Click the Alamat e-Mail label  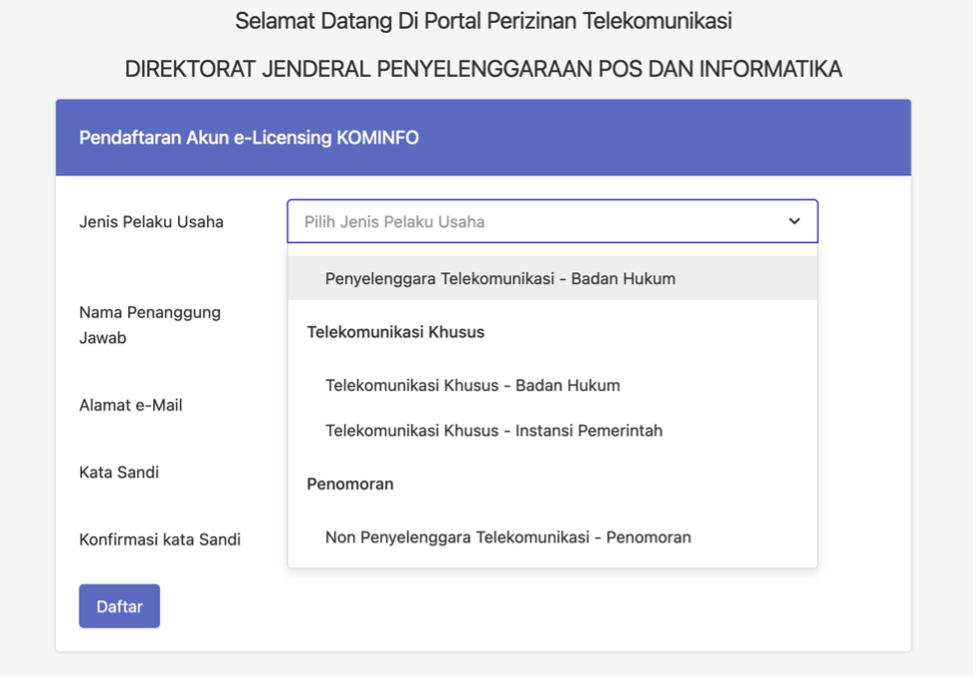pos(131,405)
